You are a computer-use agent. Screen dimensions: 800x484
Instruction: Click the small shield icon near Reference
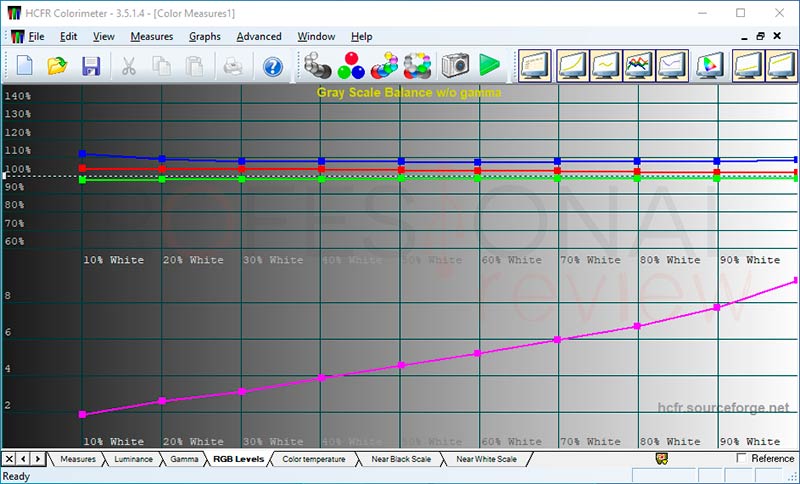pos(662,458)
